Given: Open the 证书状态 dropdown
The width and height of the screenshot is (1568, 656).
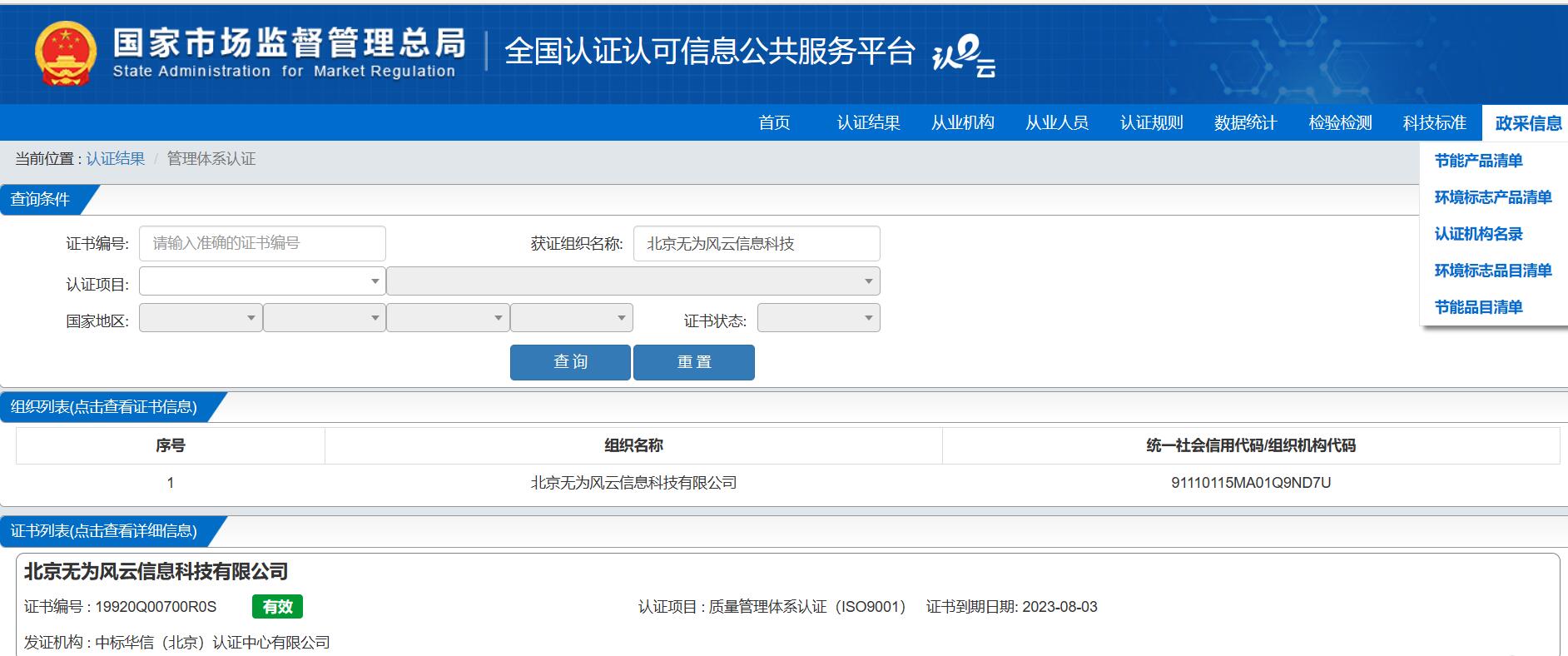Looking at the screenshot, I should (x=819, y=318).
